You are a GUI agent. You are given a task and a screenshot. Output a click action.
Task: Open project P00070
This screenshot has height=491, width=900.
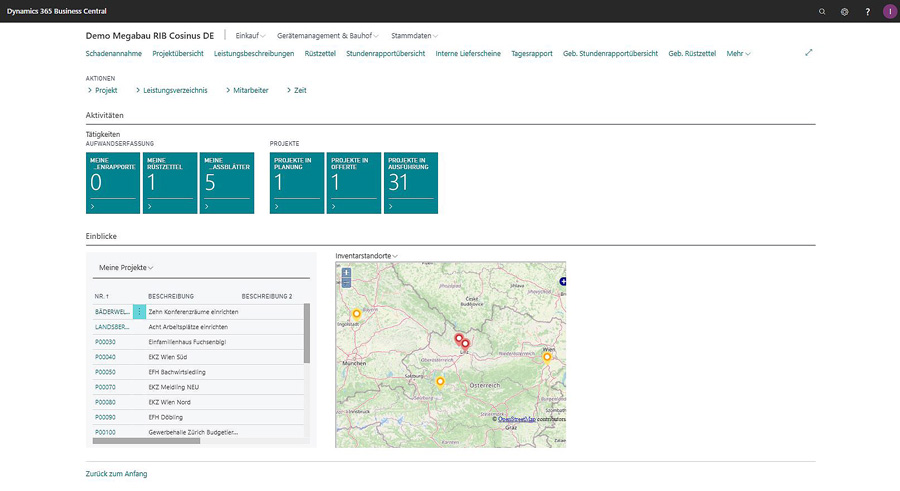point(105,387)
